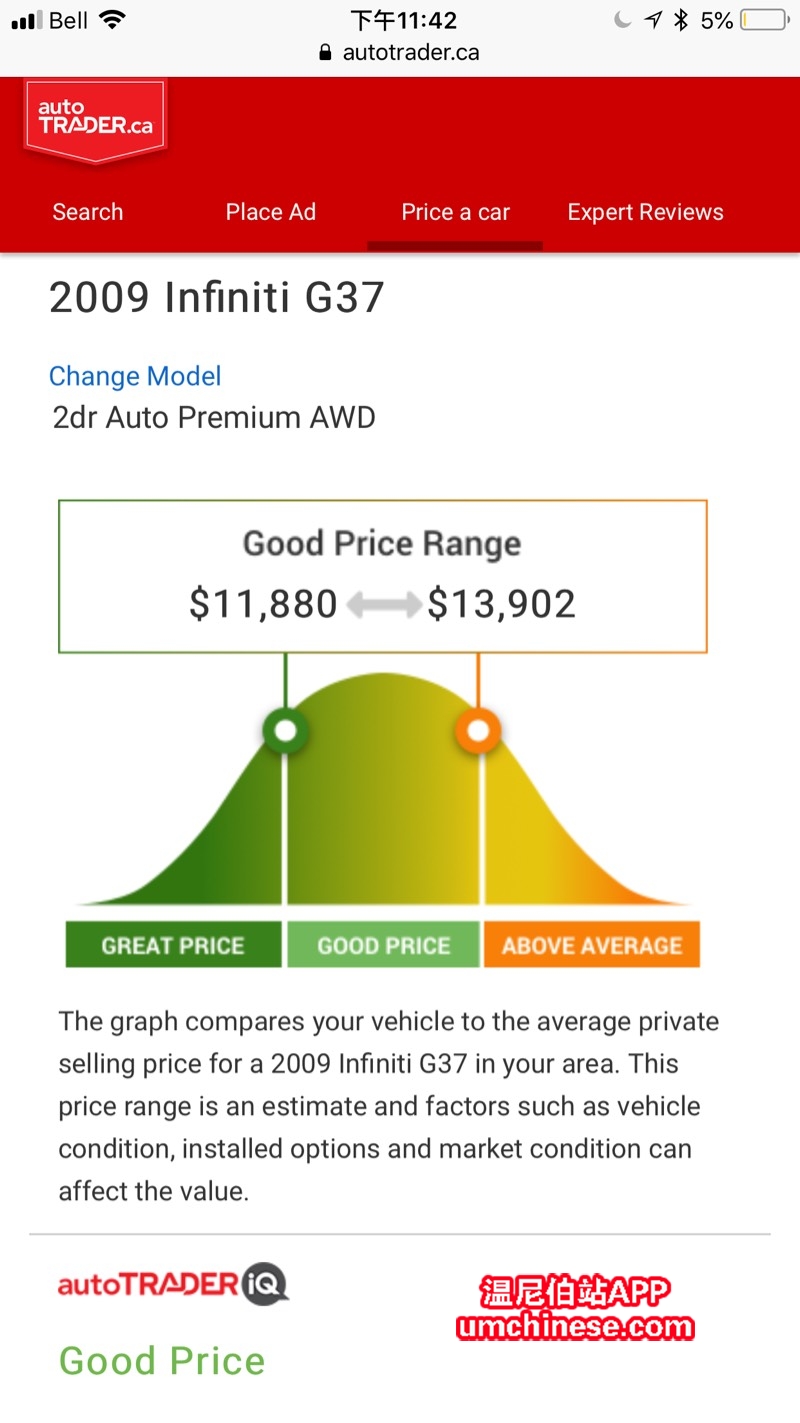Click the Good Price Range box
Viewport: 800px width, 1423px height.
383,577
